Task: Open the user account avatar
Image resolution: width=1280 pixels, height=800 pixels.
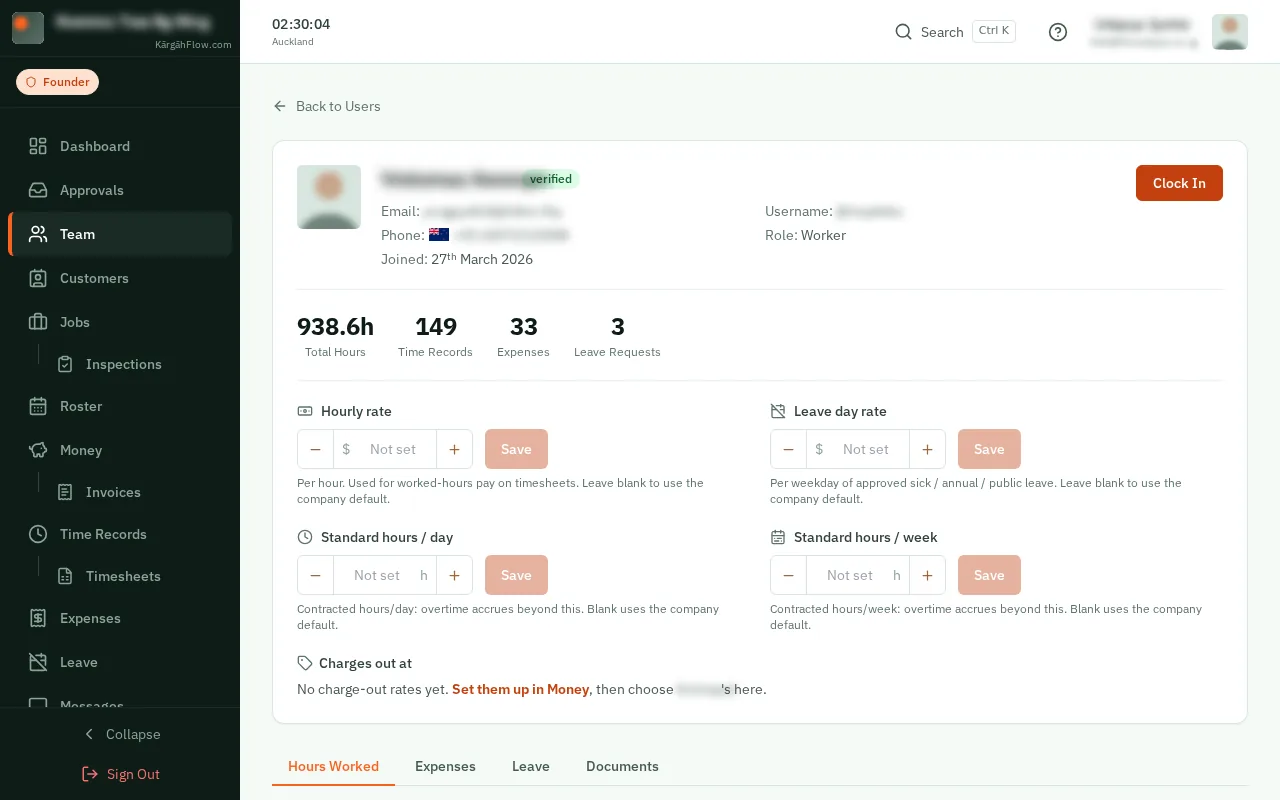Action: coord(1229,32)
